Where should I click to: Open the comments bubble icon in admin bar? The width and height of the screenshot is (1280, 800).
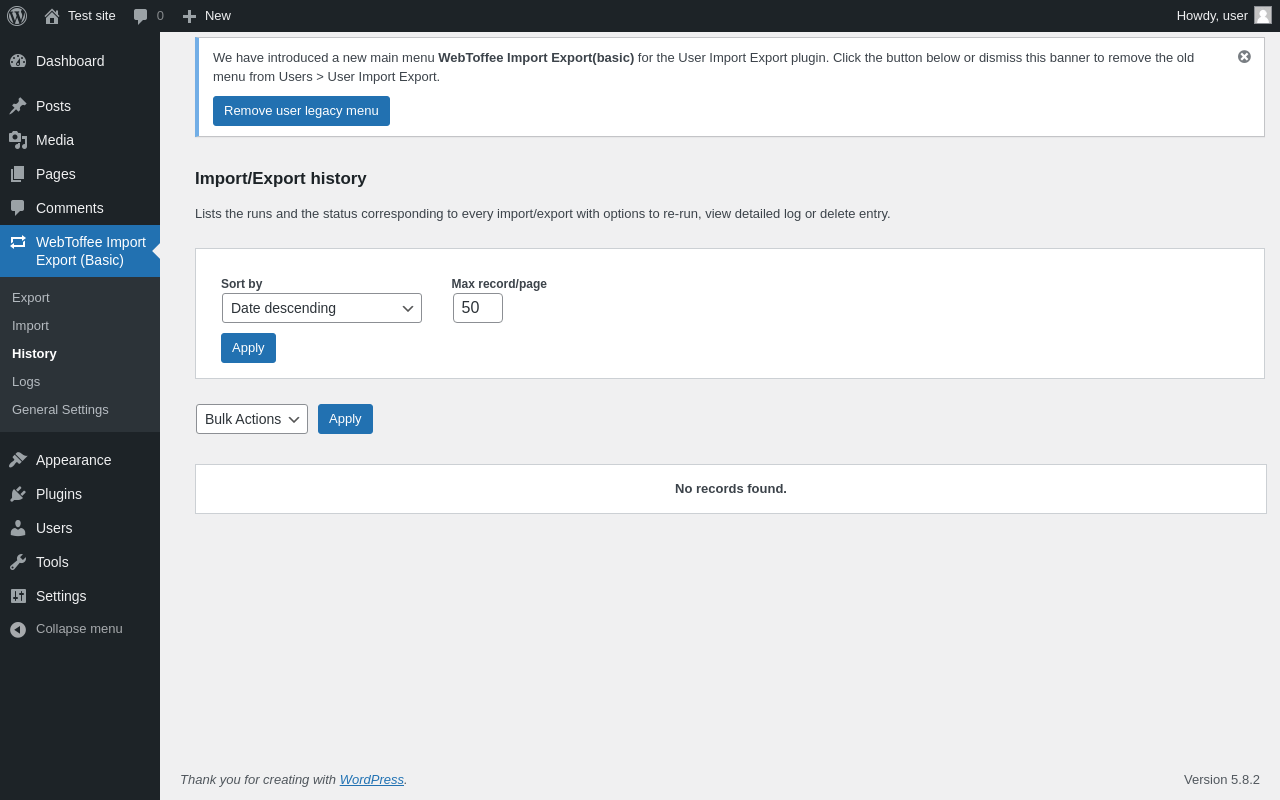pos(141,16)
